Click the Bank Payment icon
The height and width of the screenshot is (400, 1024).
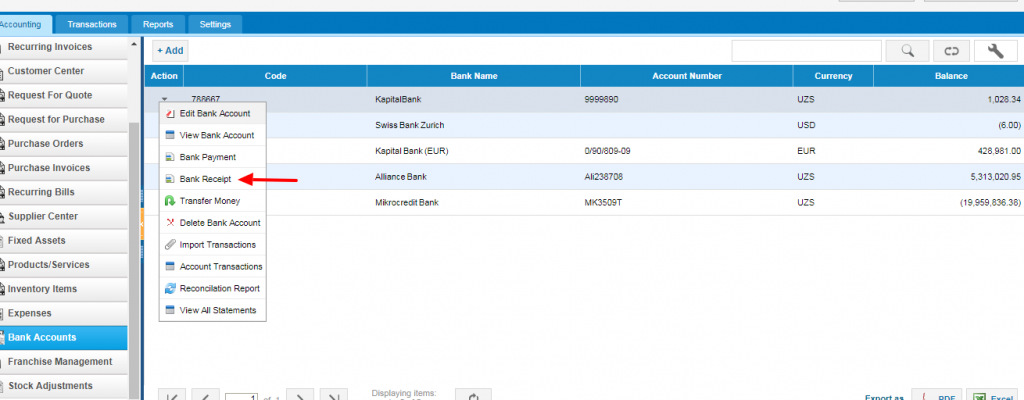(170, 158)
